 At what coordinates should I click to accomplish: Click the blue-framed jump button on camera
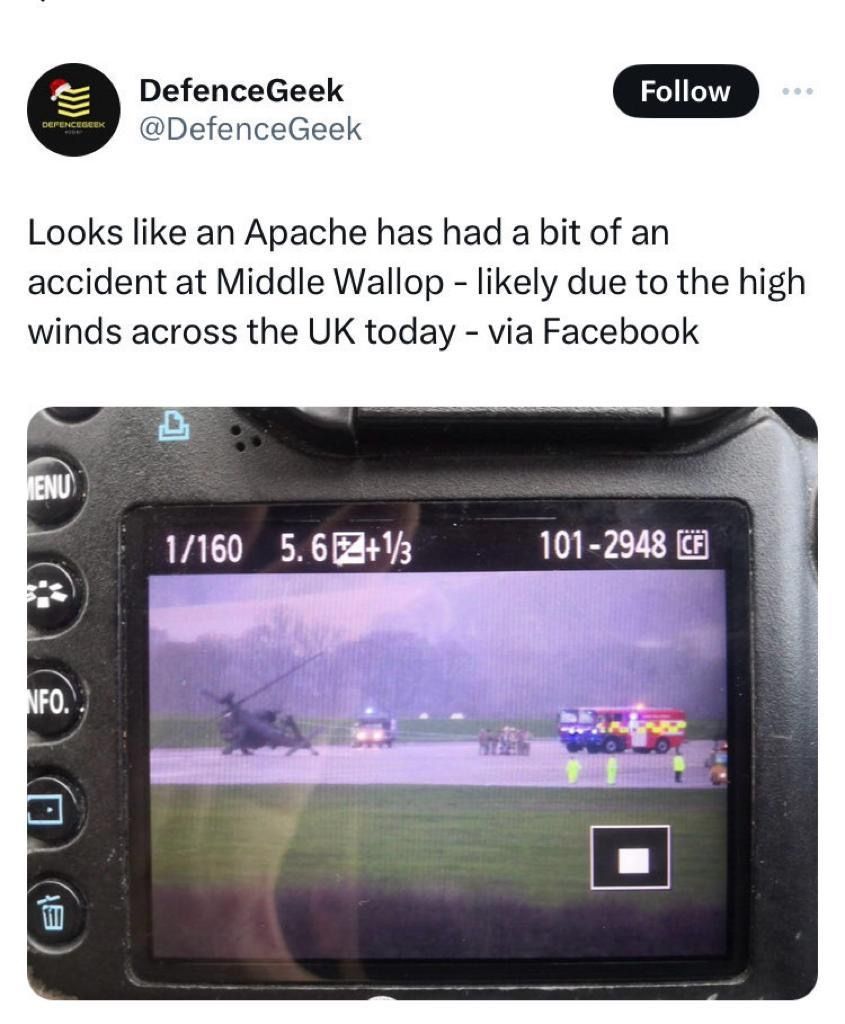(47, 809)
